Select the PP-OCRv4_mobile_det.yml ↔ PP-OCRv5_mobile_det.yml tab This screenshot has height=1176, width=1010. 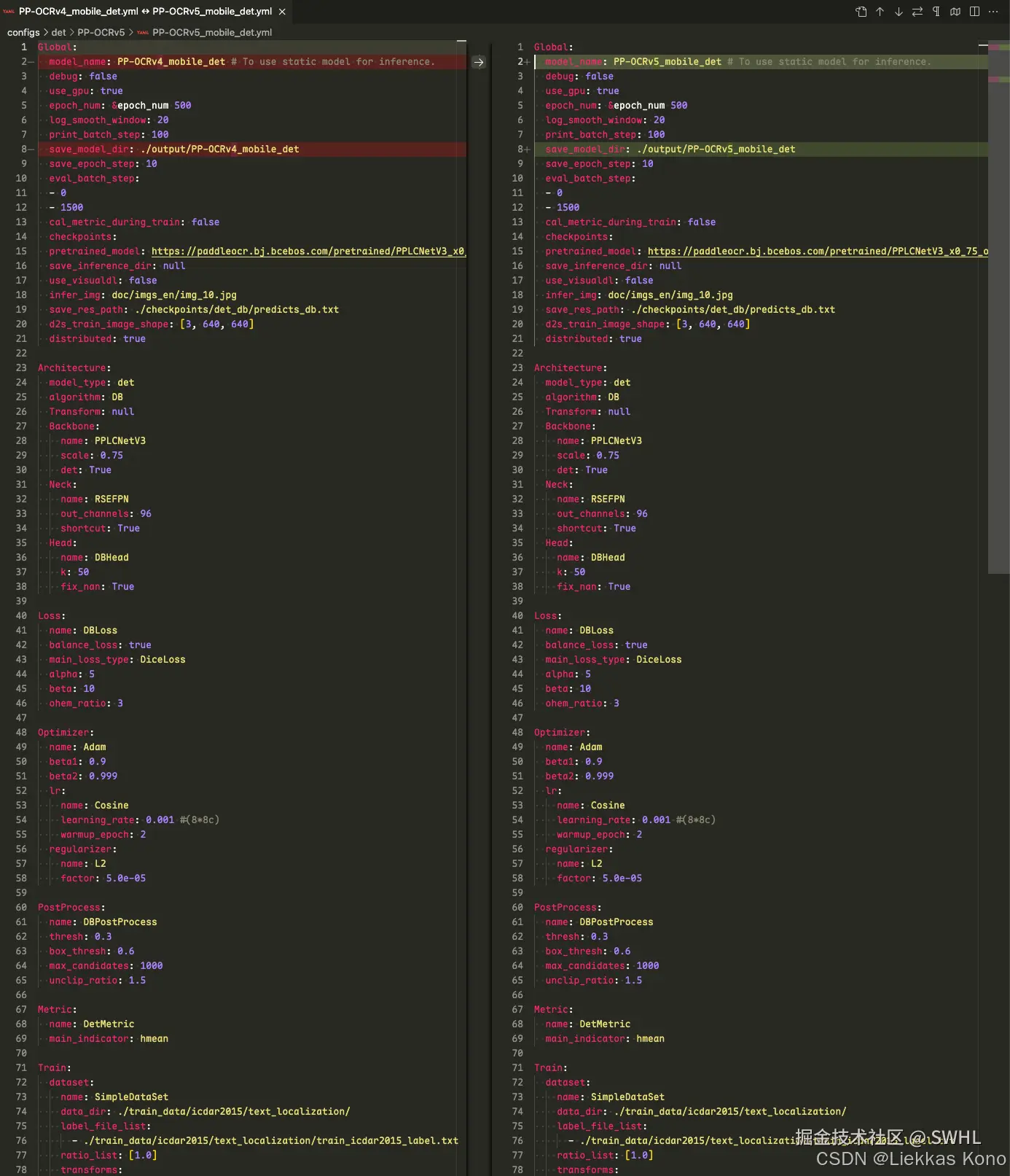(x=145, y=12)
